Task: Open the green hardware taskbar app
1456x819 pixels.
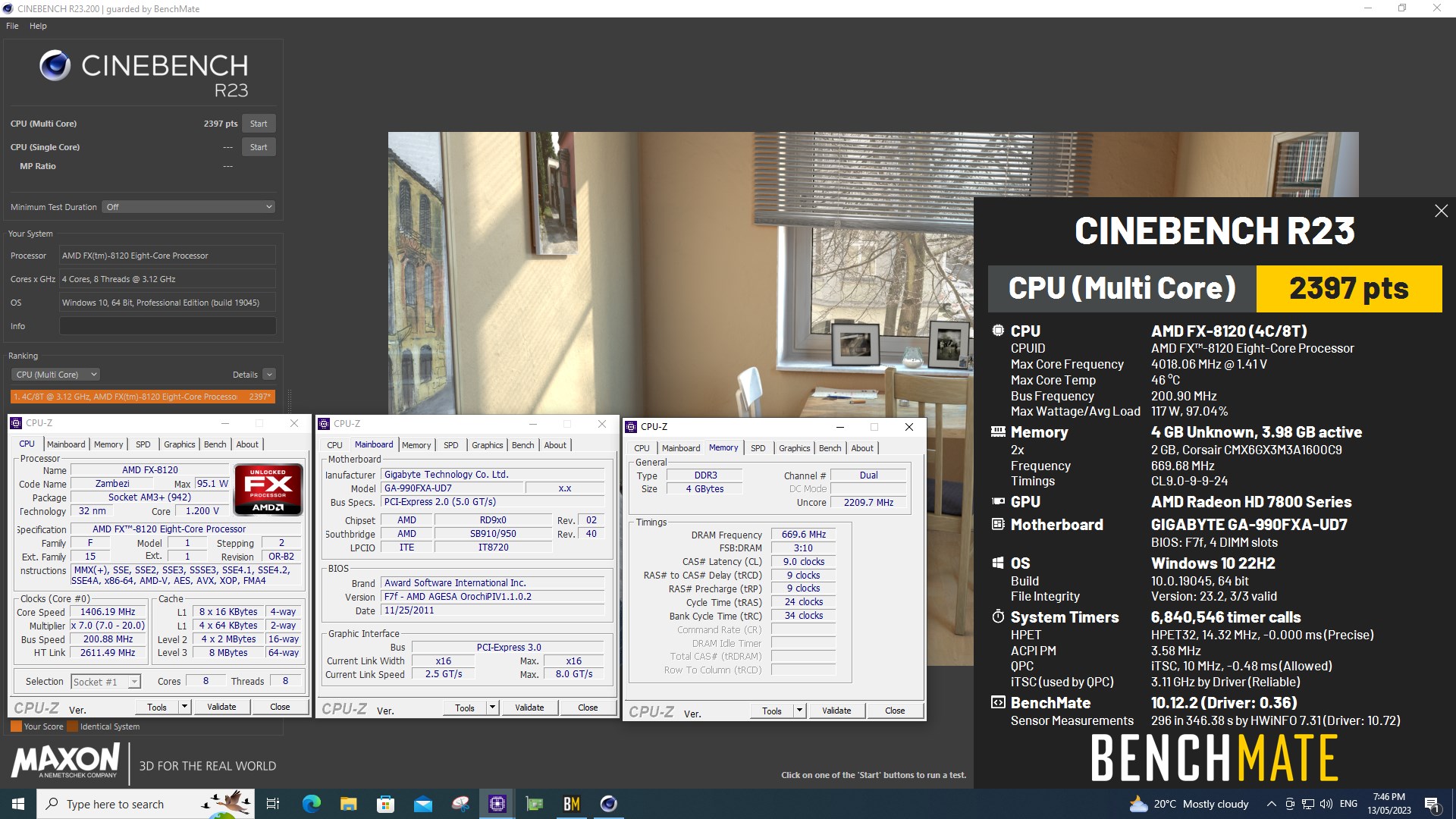Action: (535, 804)
